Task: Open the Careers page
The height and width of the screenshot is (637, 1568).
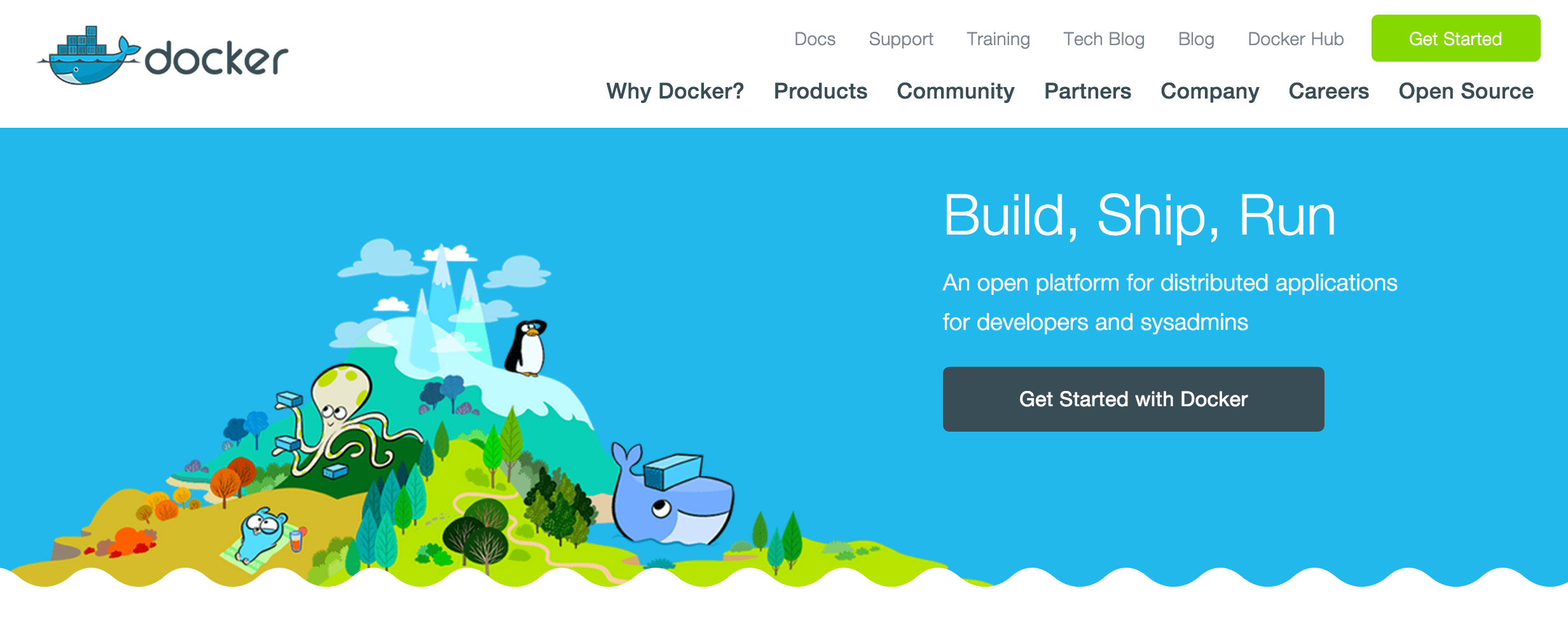Action: pyautogui.click(x=1328, y=91)
